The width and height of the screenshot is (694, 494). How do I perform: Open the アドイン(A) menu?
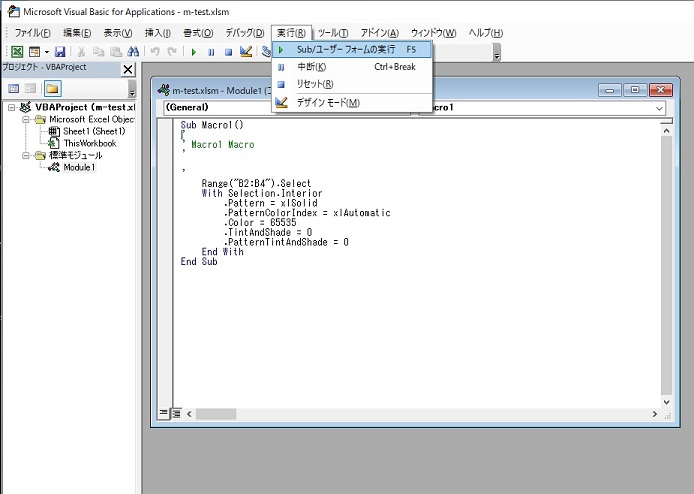(379, 33)
